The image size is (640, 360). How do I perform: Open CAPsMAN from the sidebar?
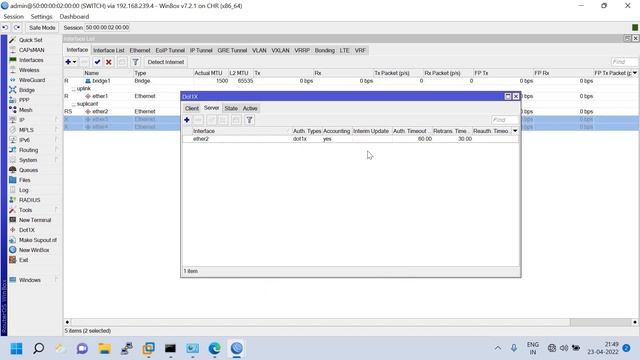click(31, 50)
